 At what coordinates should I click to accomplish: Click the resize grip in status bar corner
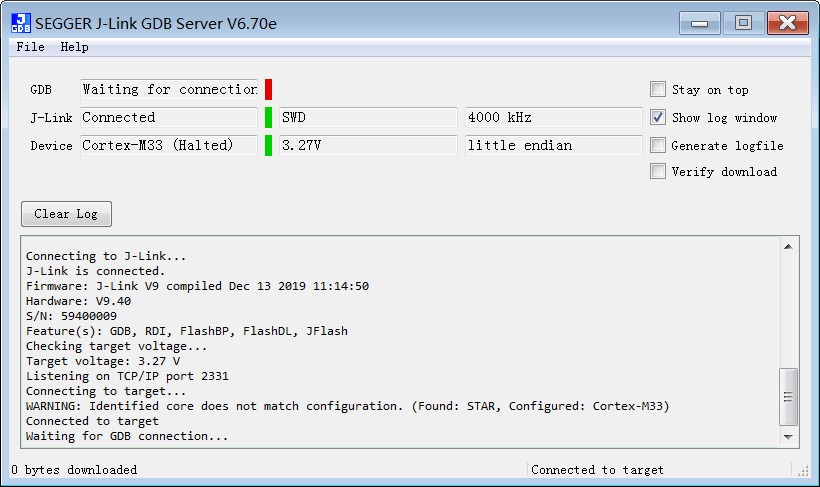[803, 471]
